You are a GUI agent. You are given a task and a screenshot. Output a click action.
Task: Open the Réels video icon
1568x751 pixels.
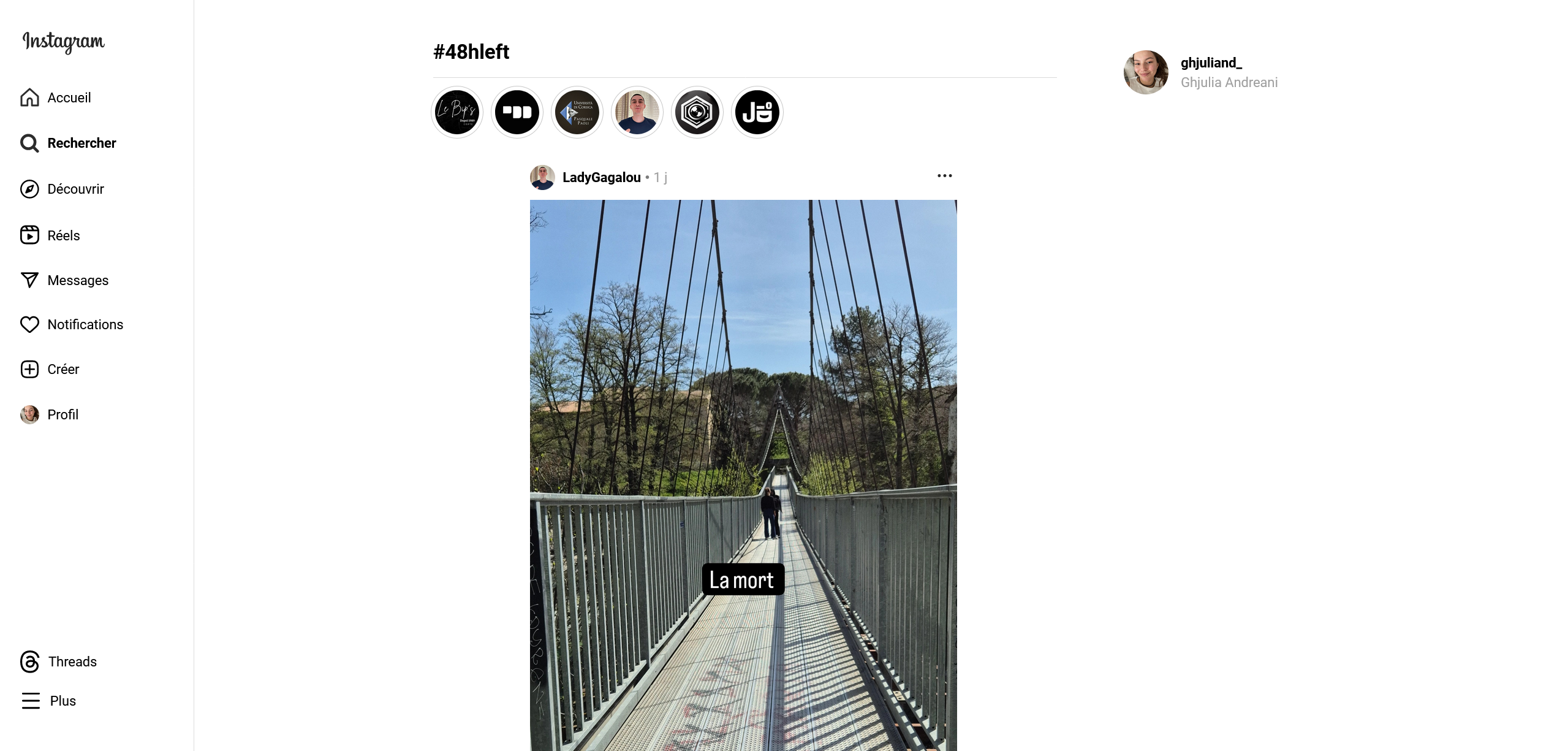[x=29, y=235]
